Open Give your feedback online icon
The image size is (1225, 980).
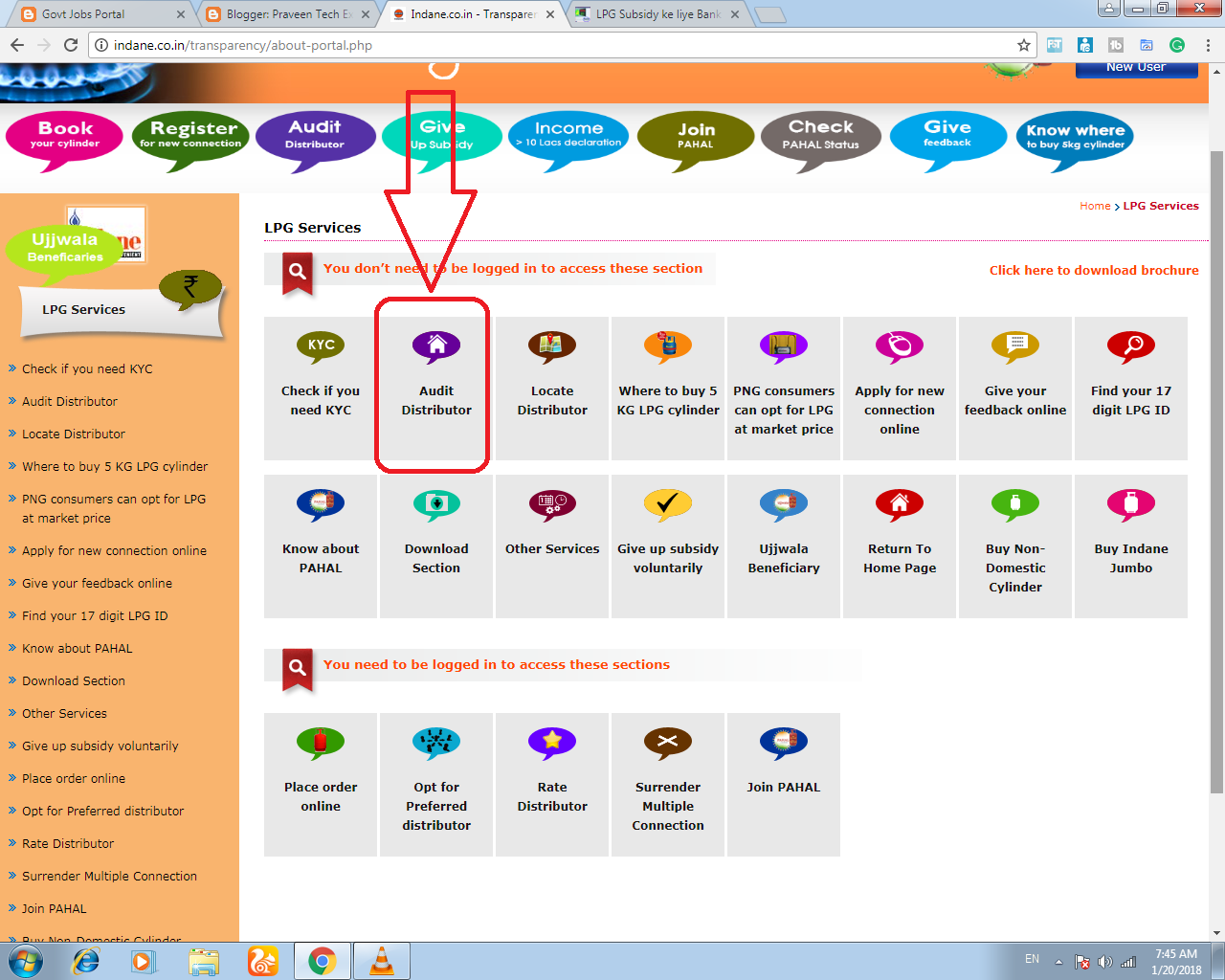click(x=1015, y=346)
